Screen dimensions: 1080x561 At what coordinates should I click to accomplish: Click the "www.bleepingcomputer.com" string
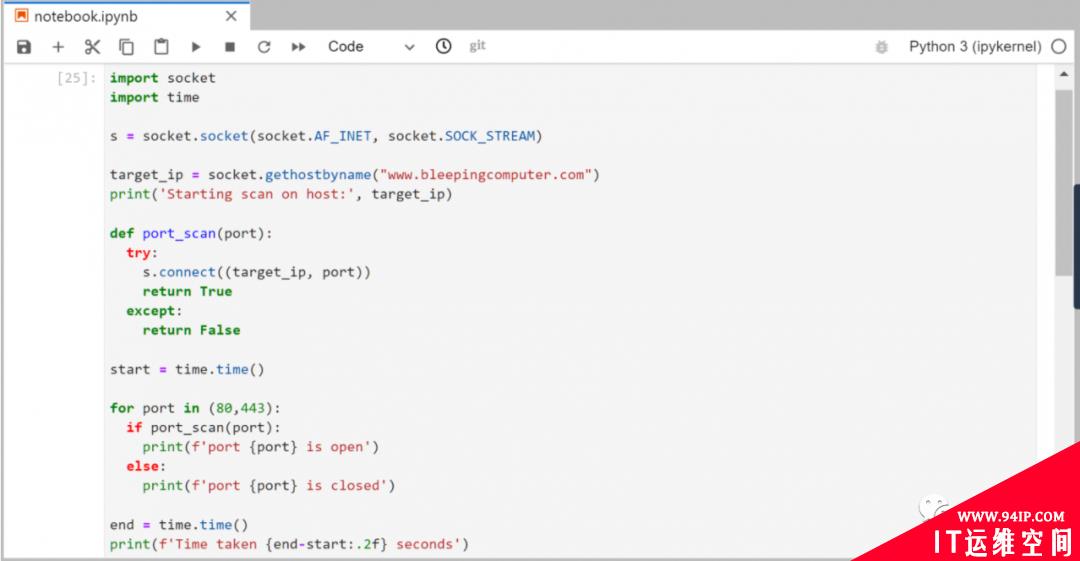click(486, 175)
